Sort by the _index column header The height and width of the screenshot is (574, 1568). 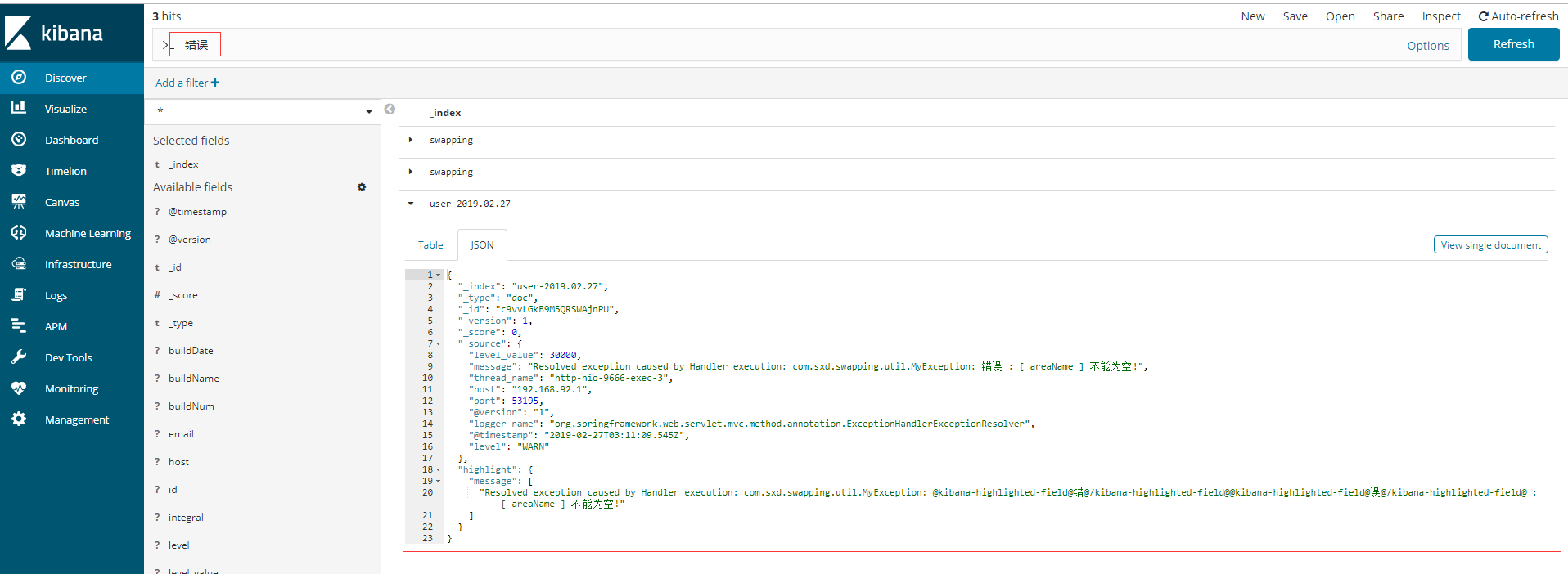tap(445, 113)
